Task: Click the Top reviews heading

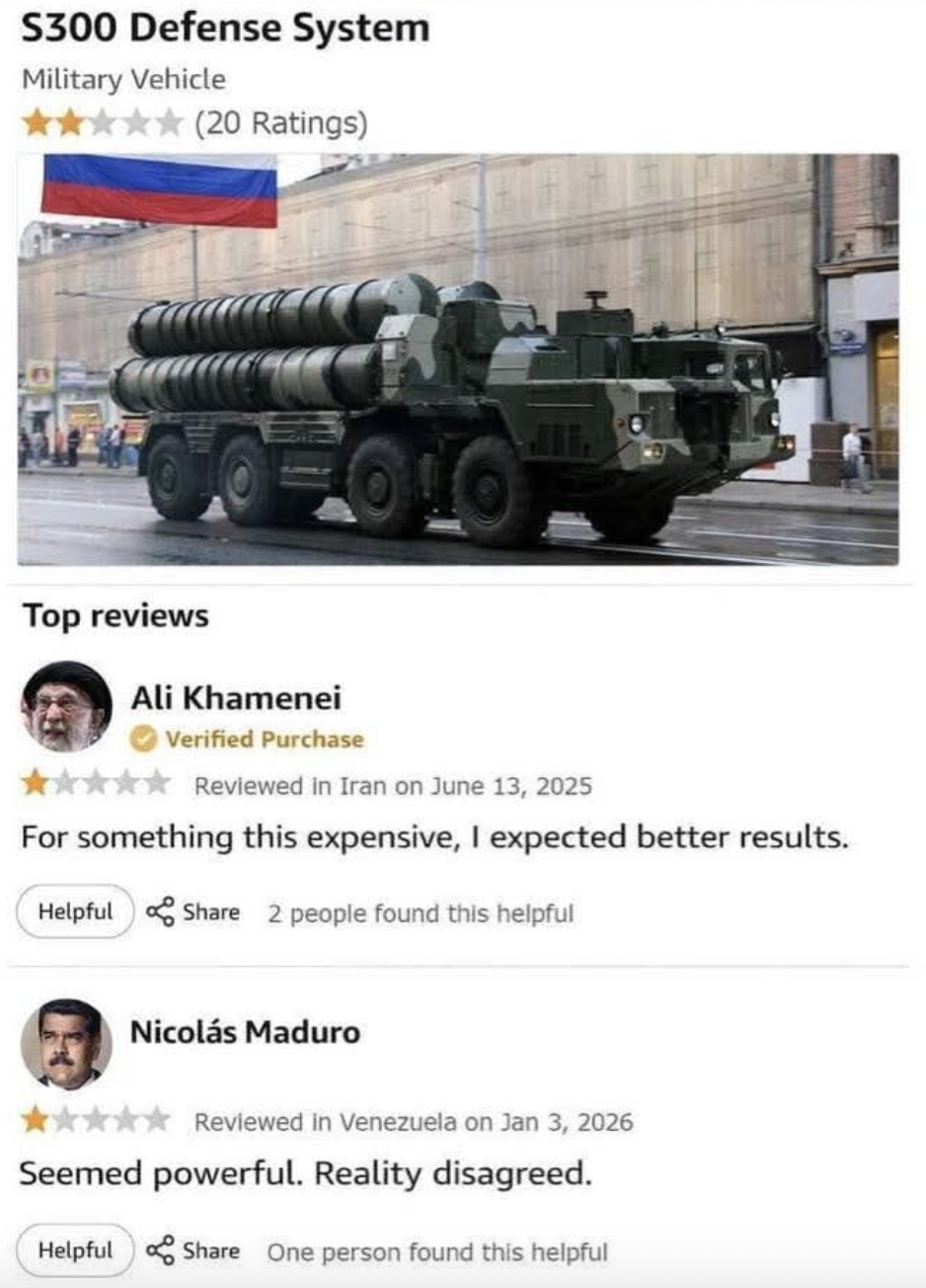Action: (116, 616)
